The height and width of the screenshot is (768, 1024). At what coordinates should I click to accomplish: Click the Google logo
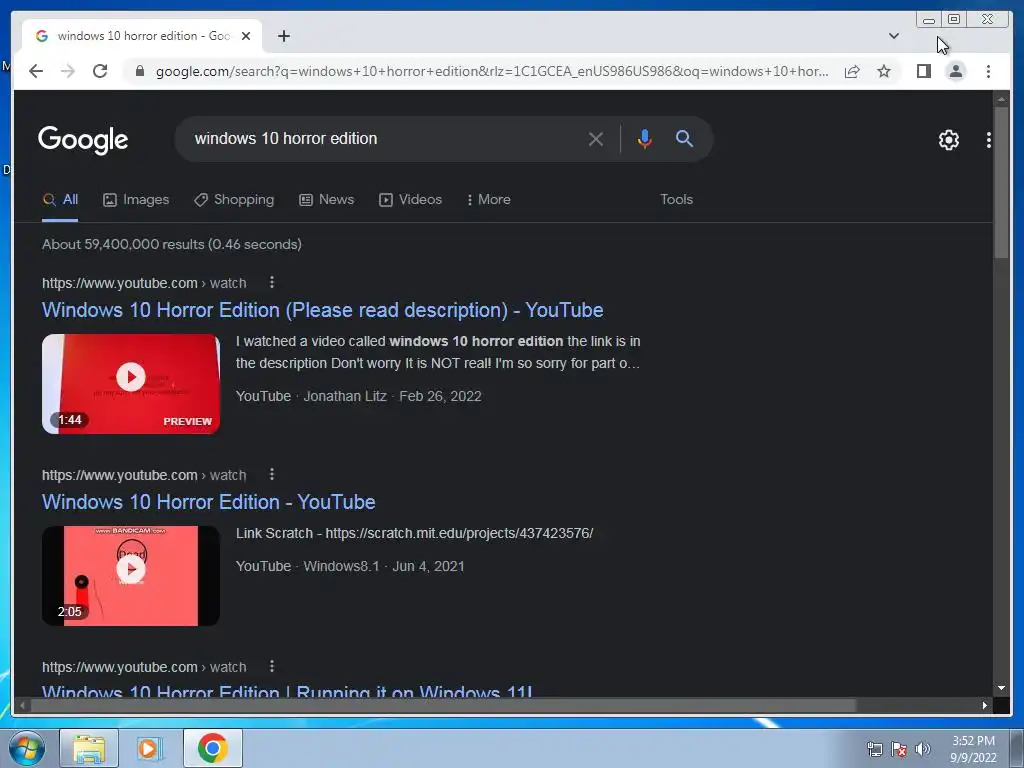pyautogui.click(x=83, y=139)
